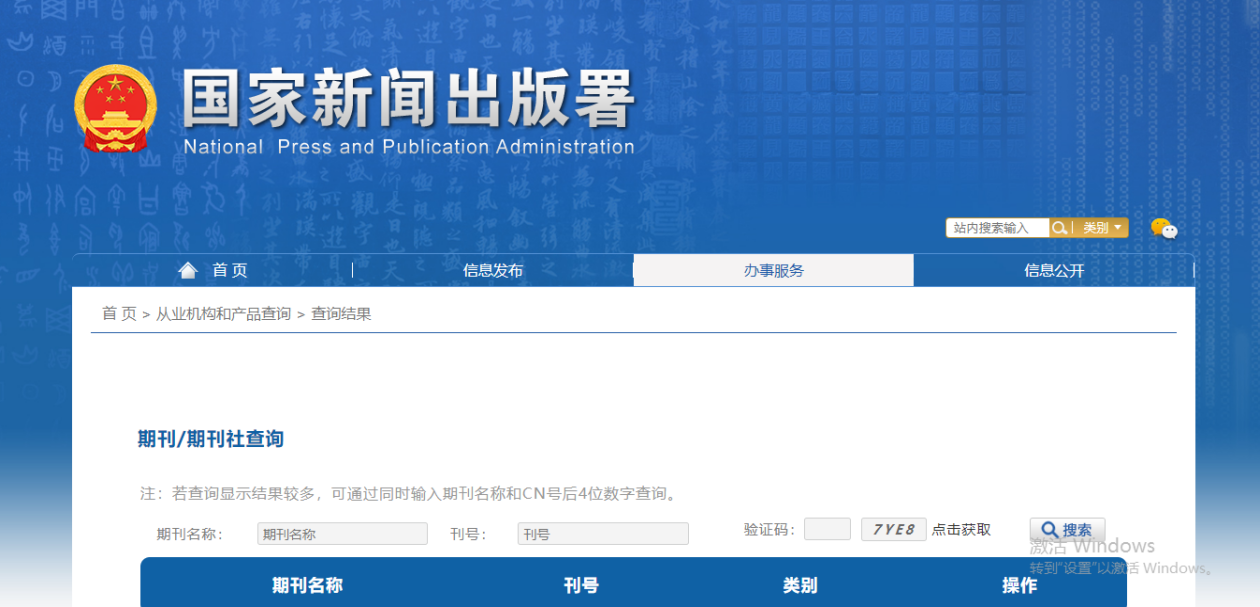Refresh the 7YE8 captcha image
This screenshot has width=1260, height=607.
(893, 529)
